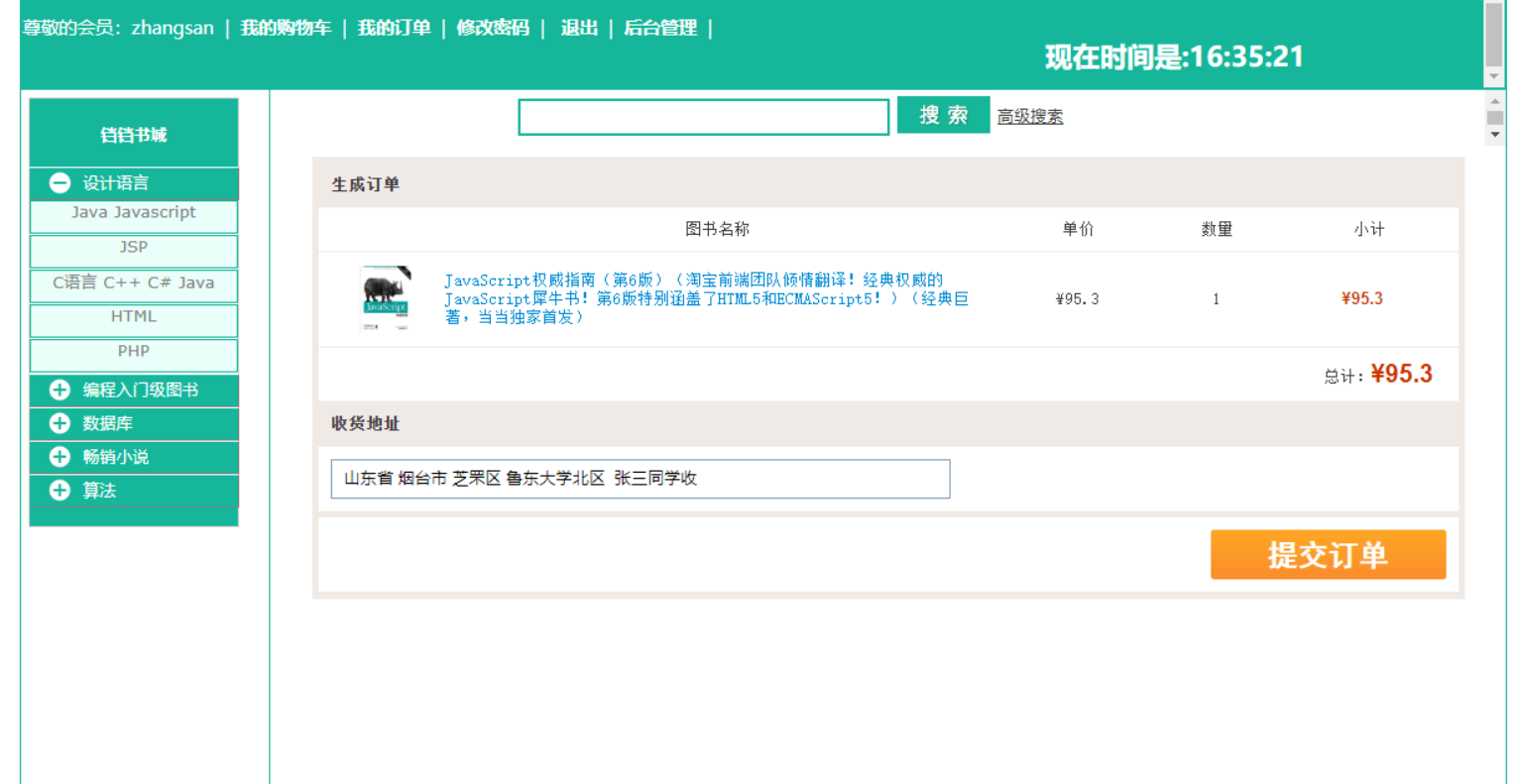The width and height of the screenshot is (1514, 784).
Task: Open 我的订单 from the top menu
Action: [x=395, y=28]
